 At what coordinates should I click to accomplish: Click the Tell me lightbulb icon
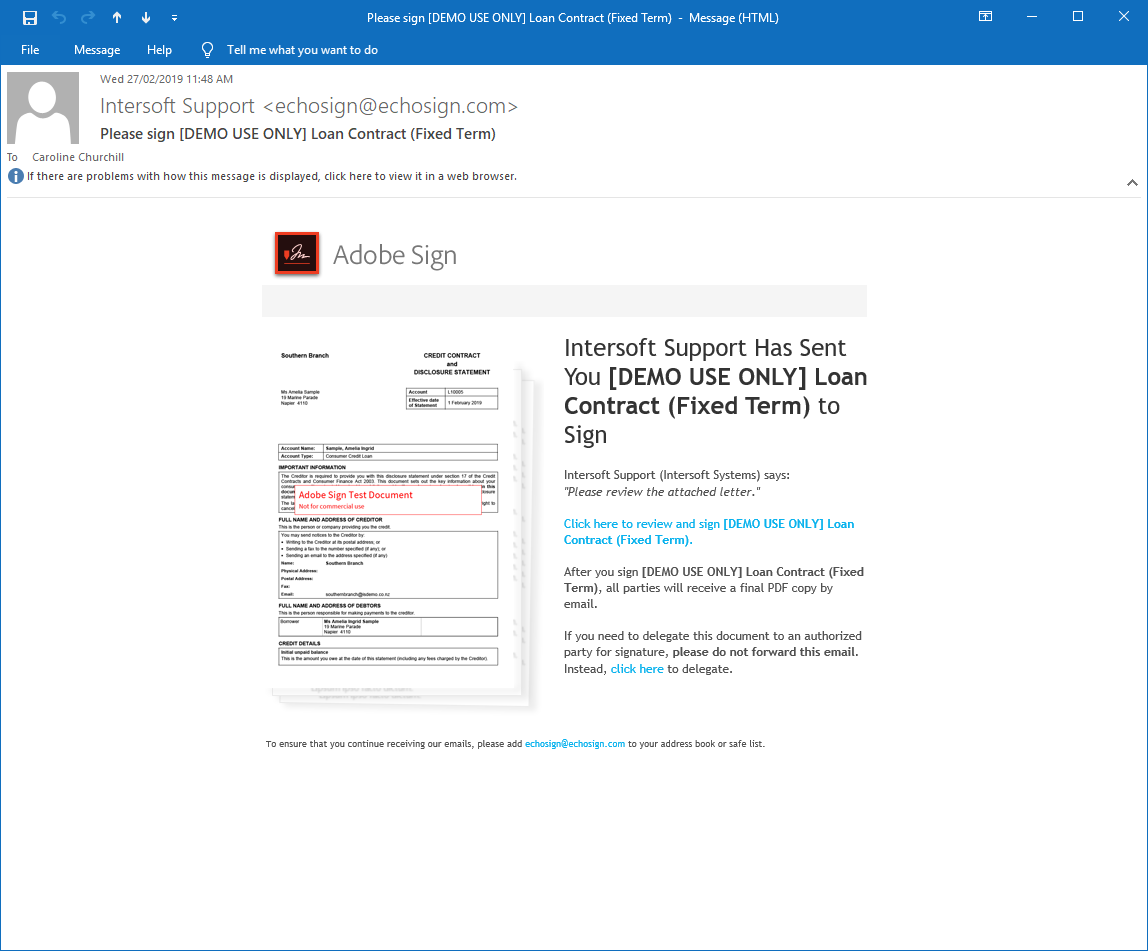tap(207, 50)
